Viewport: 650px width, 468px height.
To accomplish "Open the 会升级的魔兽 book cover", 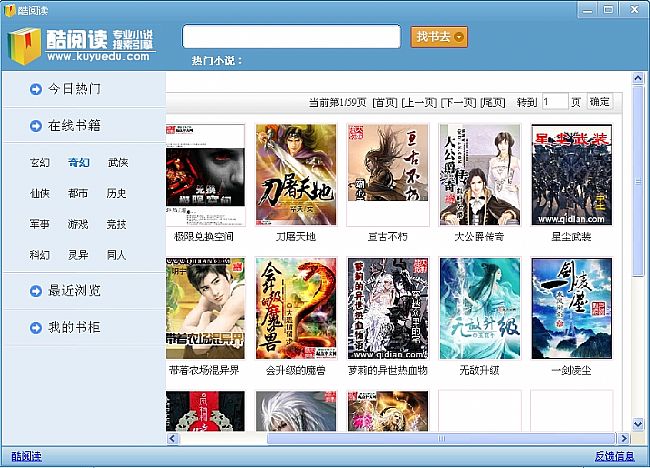I will pos(296,308).
